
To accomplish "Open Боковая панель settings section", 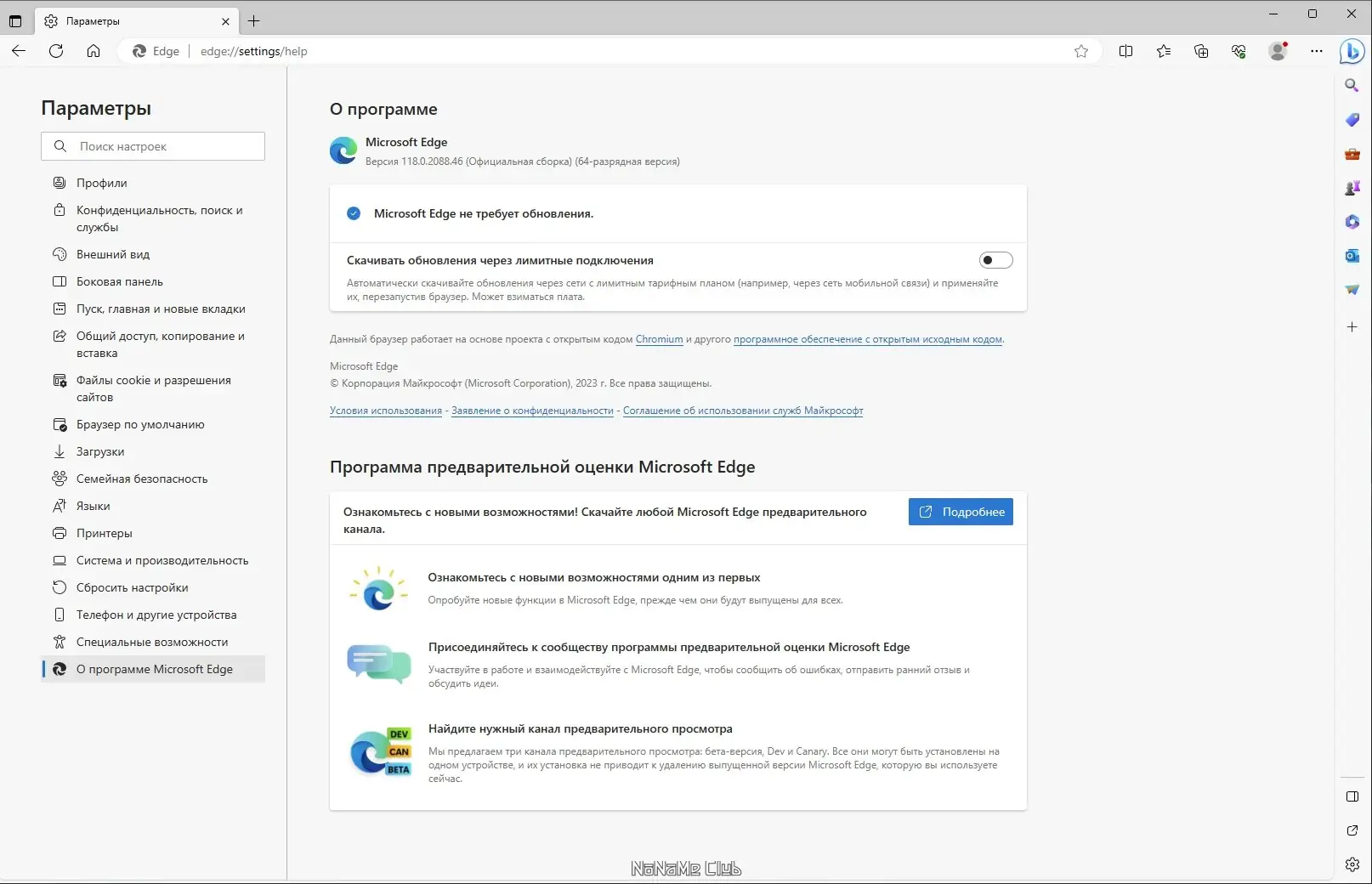I will pos(153,281).
